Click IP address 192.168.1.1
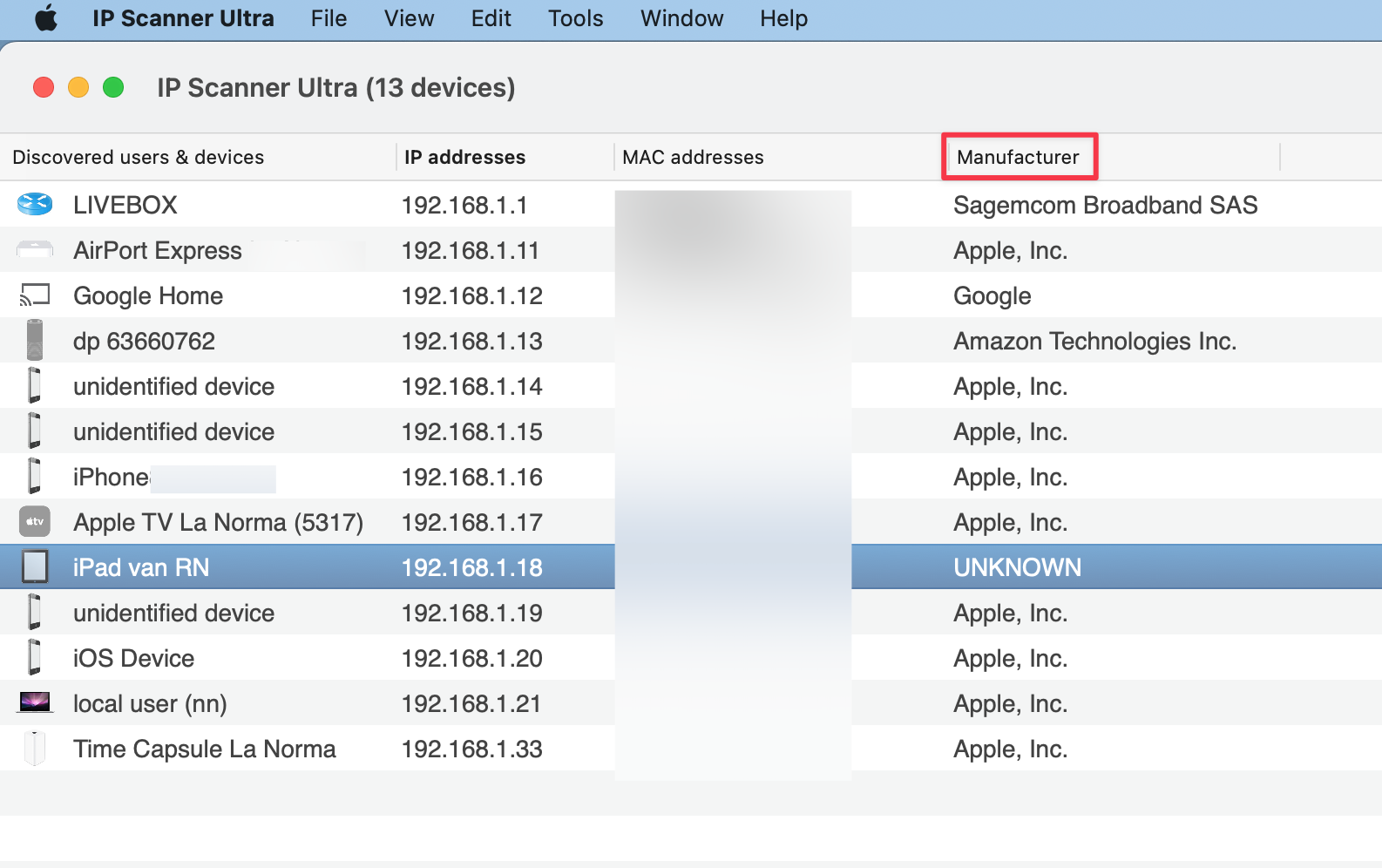This screenshot has height=868, width=1382. (464, 205)
